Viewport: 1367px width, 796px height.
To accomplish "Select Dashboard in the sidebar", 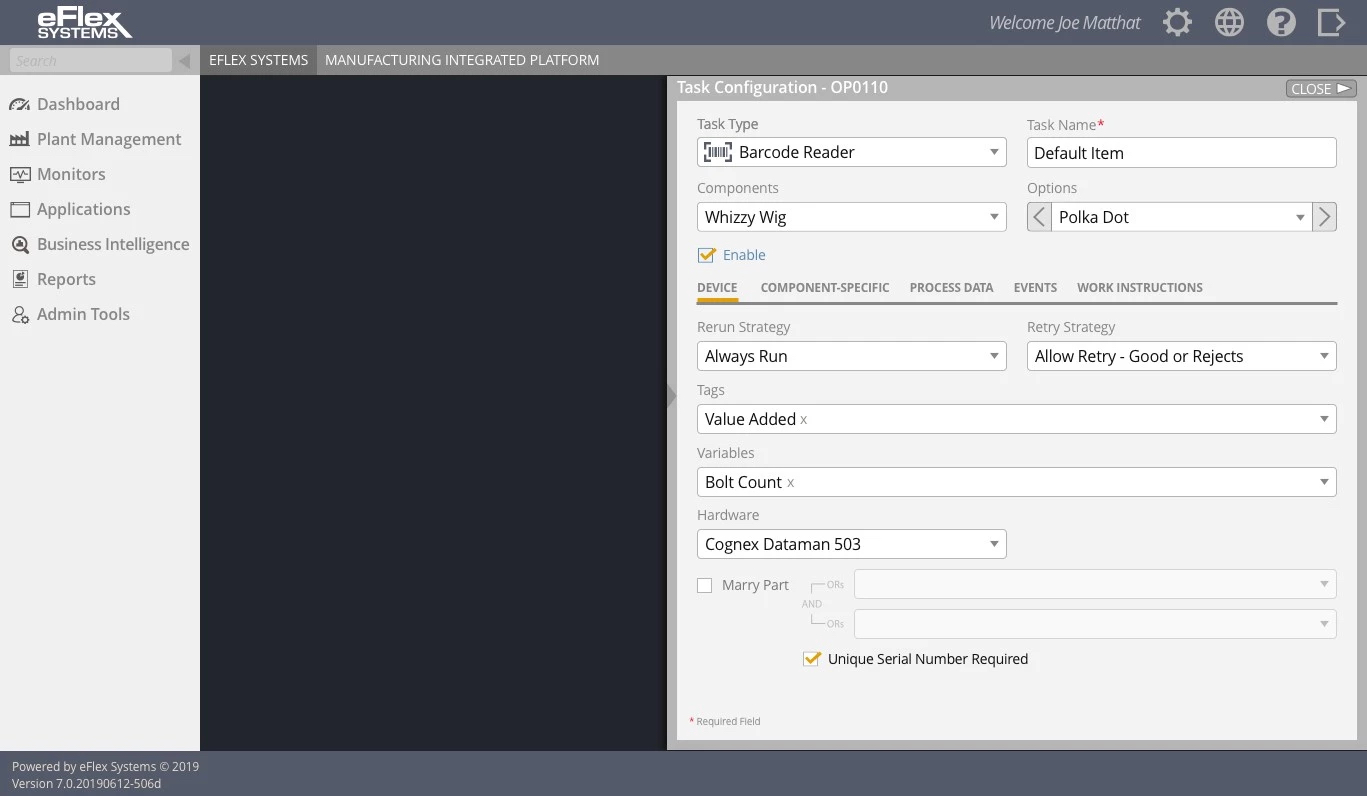I will pos(78,104).
